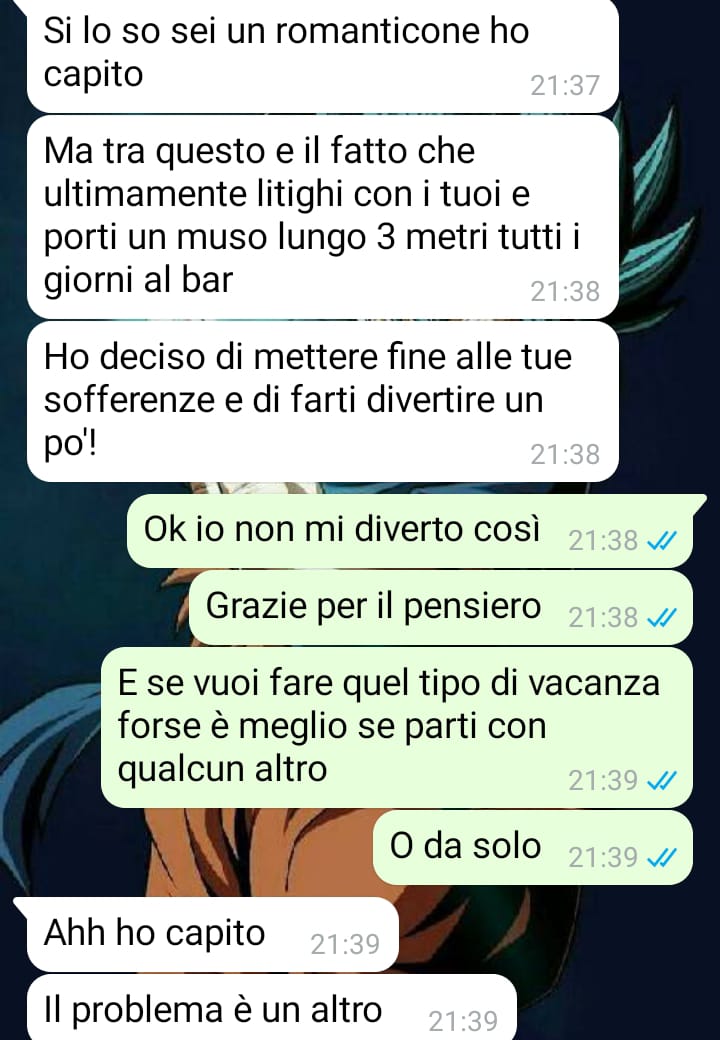Image resolution: width=720 pixels, height=1040 pixels.
Task: Tap the timestamp of 'sofferenze' message
Action: point(565,454)
